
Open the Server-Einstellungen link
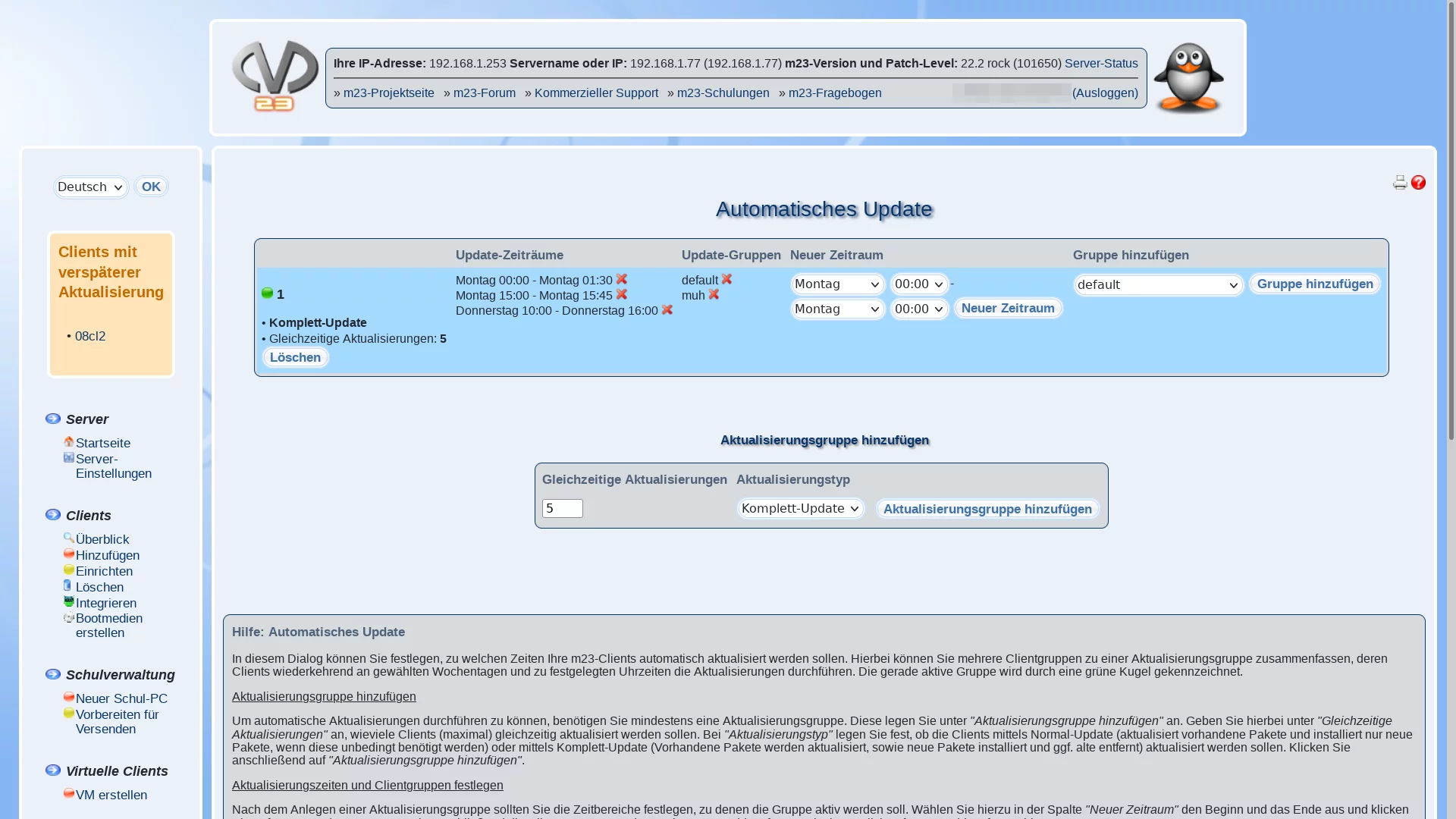click(114, 466)
